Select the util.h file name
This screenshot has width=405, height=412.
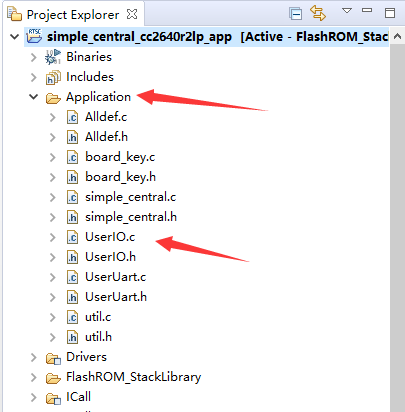click(x=98, y=337)
